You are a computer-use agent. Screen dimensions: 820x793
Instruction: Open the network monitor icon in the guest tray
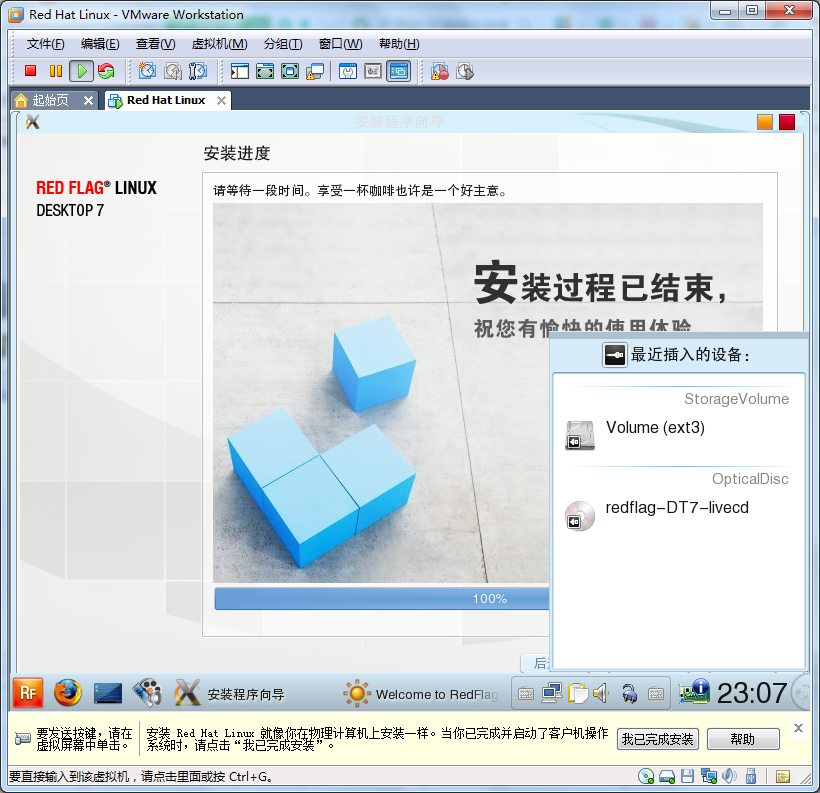[552, 694]
